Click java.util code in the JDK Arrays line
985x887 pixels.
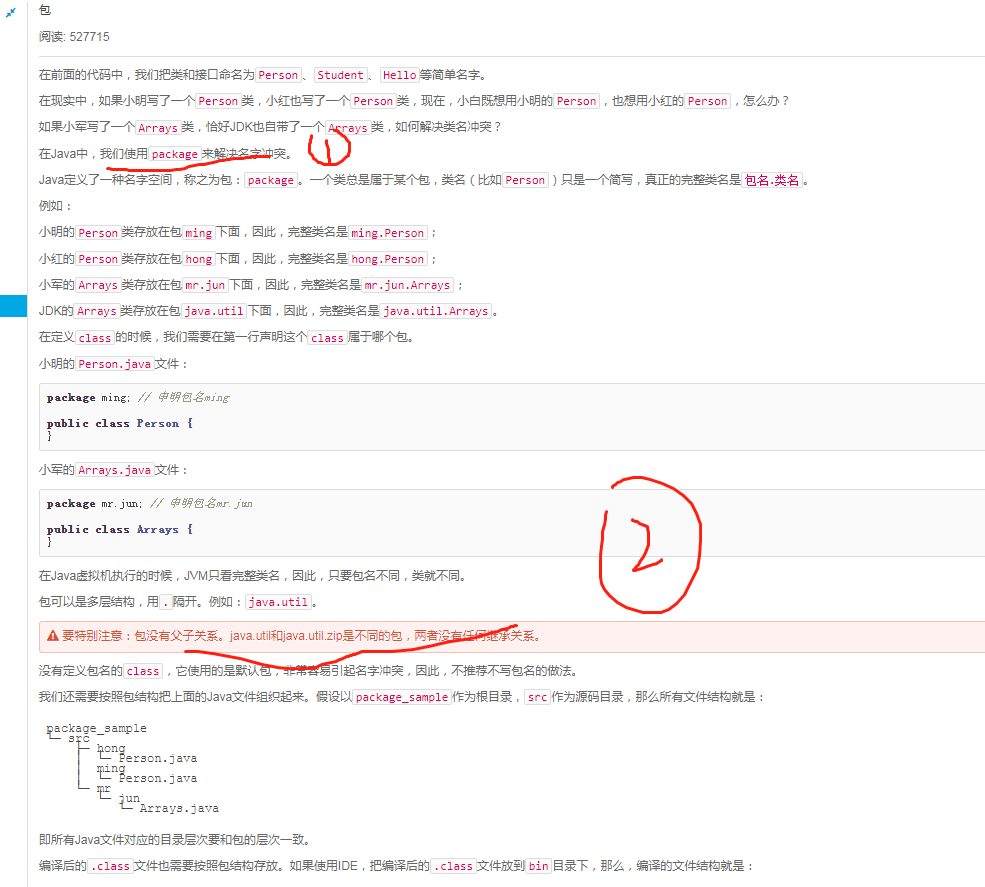point(214,311)
